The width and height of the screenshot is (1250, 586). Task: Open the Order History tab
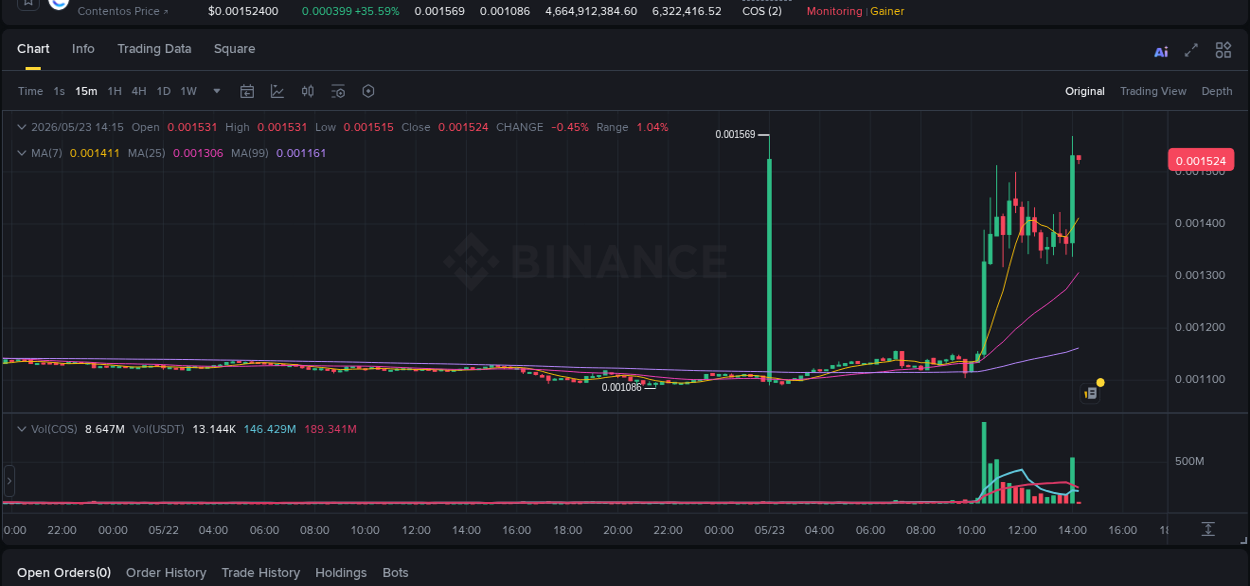[166, 573]
